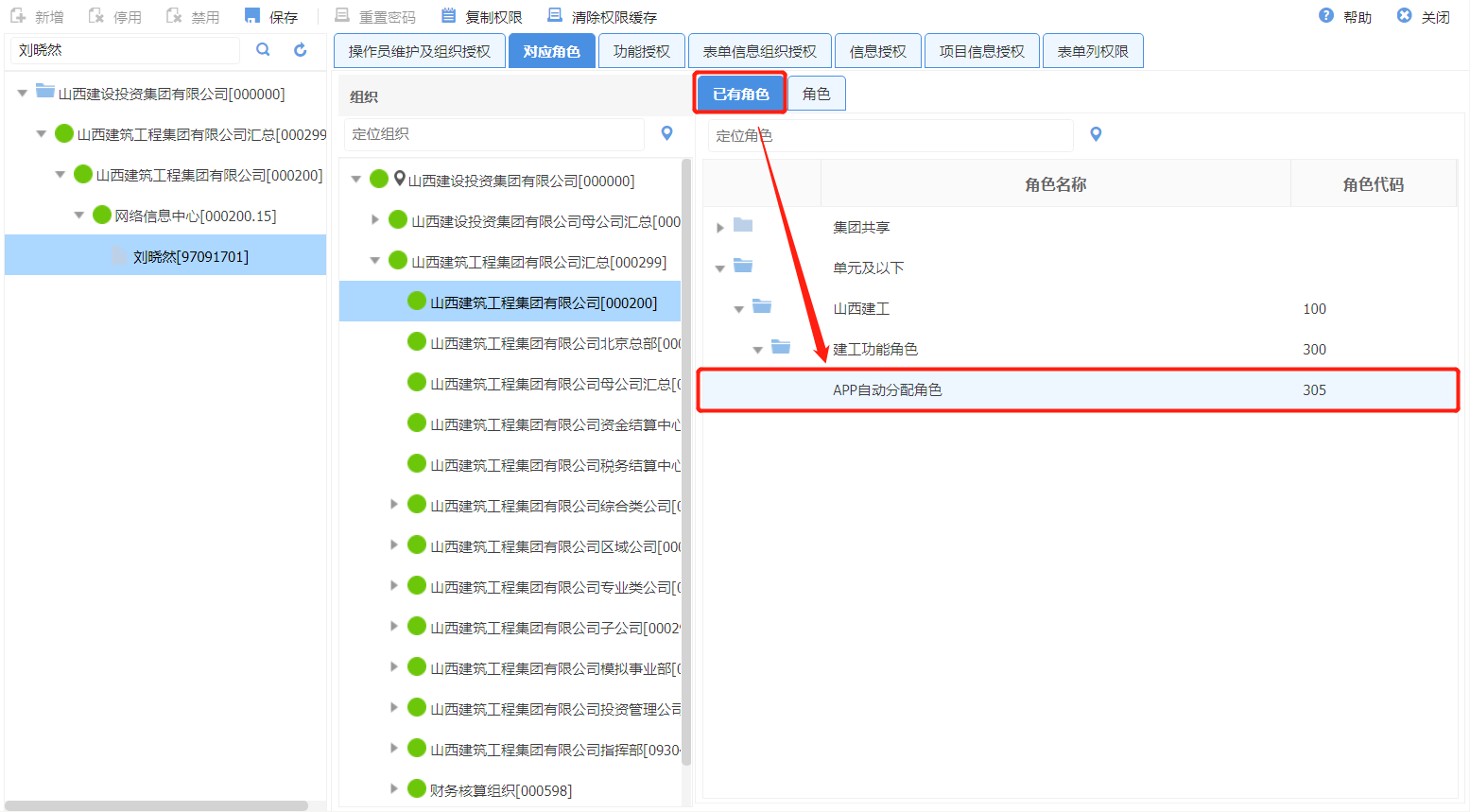Collapse the 建工功能角色 folder
1470x812 pixels.
[758, 350]
